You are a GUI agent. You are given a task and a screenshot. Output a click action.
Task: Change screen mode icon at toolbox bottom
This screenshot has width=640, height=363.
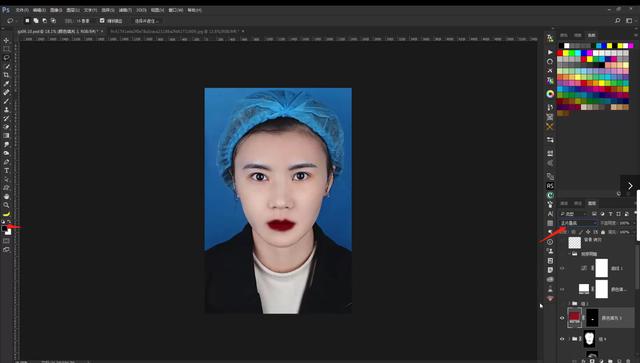pyautogui.click(x=6, y=249)
